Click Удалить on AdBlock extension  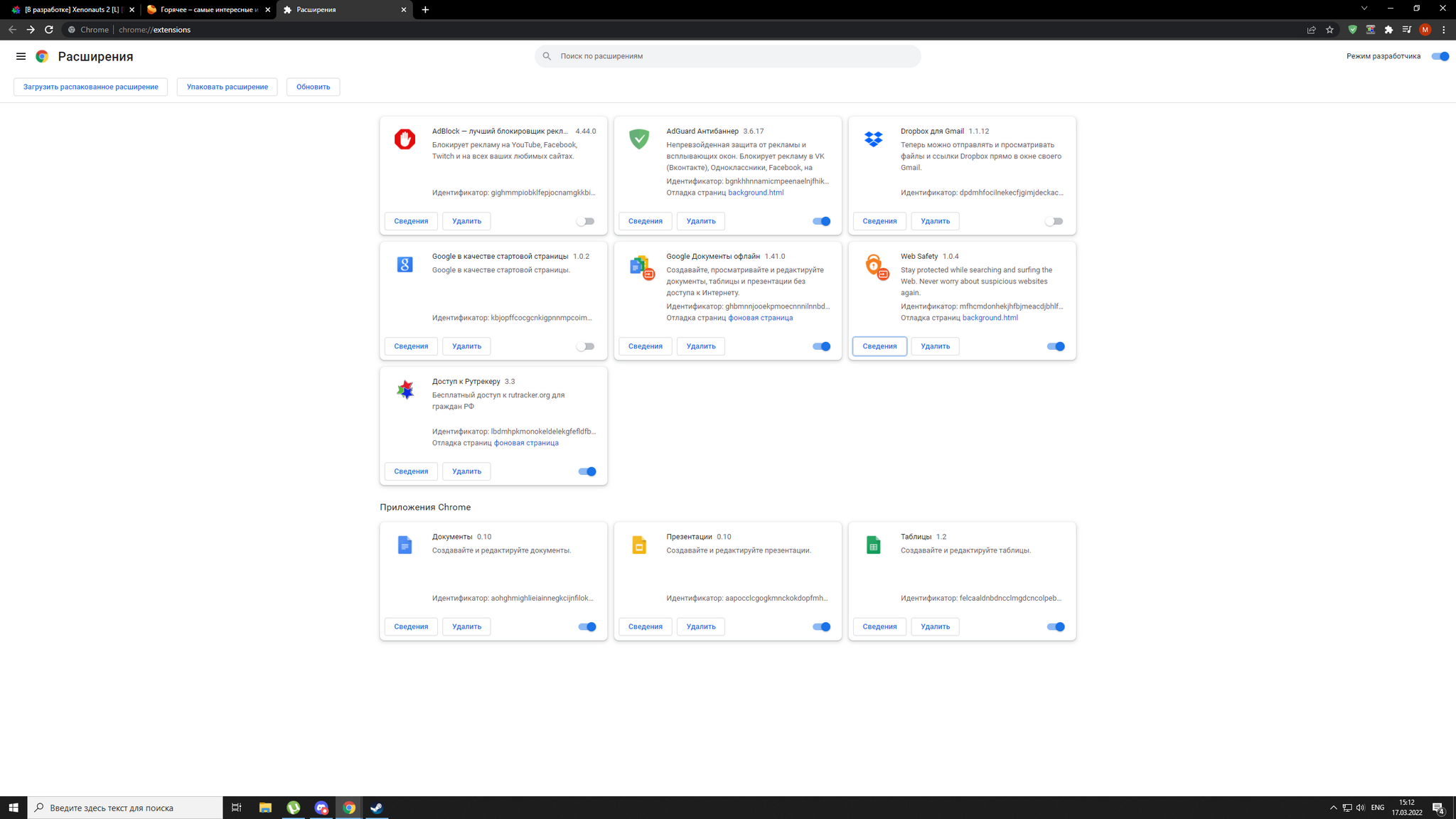coord(466,221)
